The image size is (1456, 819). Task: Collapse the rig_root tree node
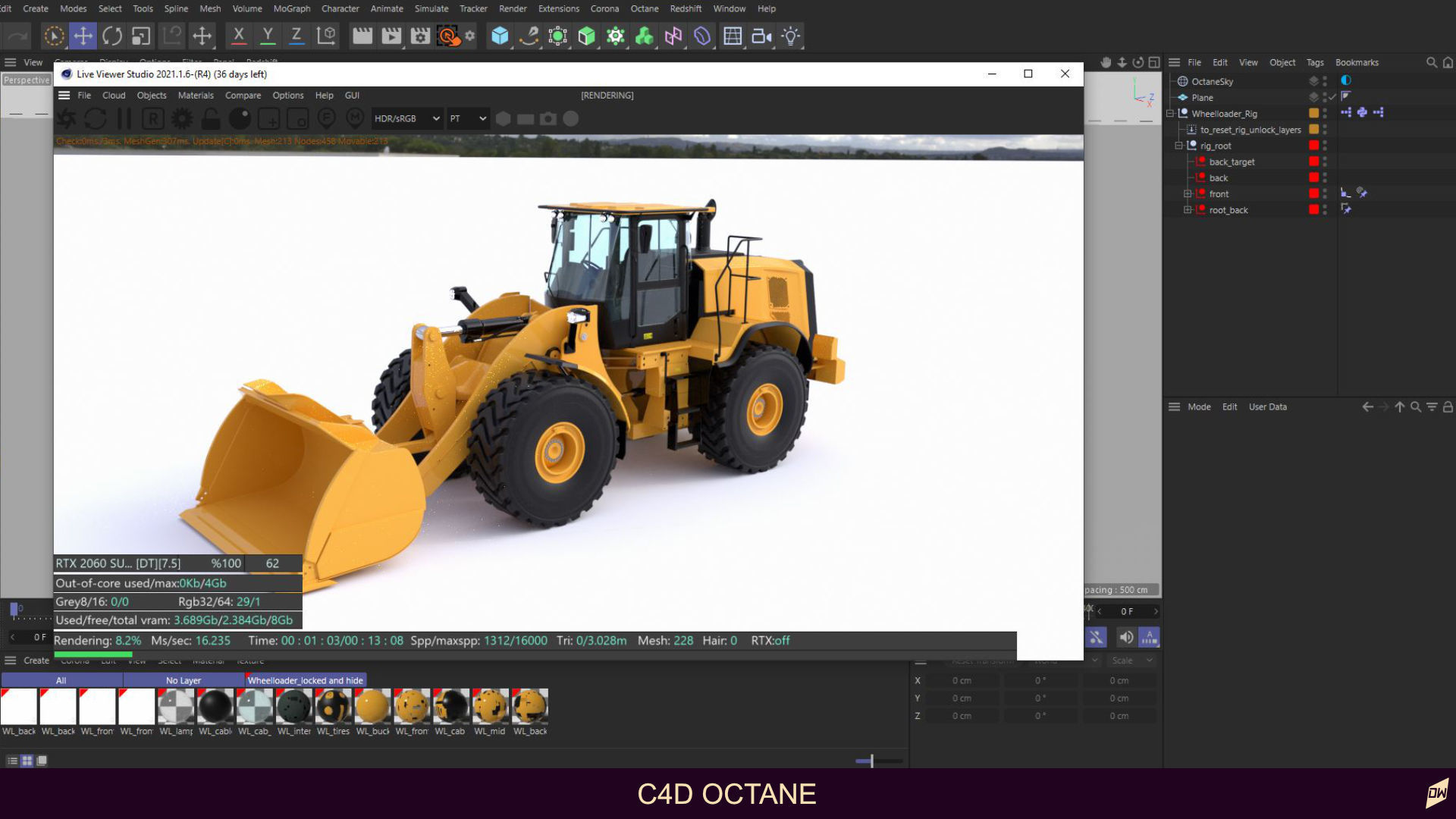click(x=1179, y=146)
